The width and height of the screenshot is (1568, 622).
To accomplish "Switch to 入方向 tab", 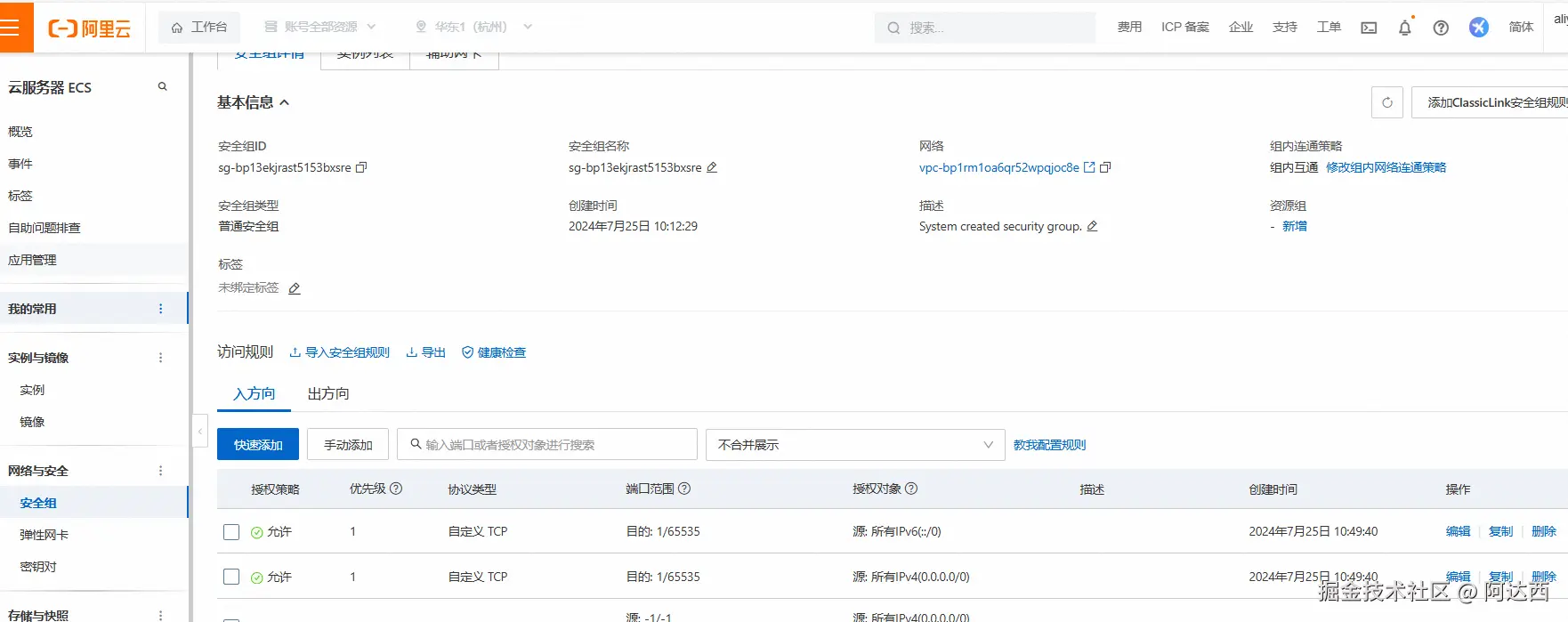I will click(x=255, y=393).
